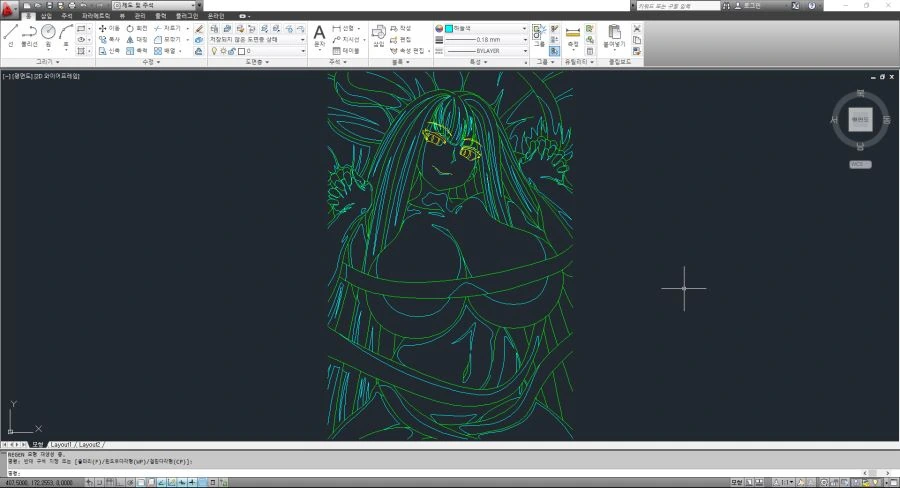Open Layer Properties manager icon
Image resolution: width=900 pixels, height=488 pixels.
click(214, 28)
